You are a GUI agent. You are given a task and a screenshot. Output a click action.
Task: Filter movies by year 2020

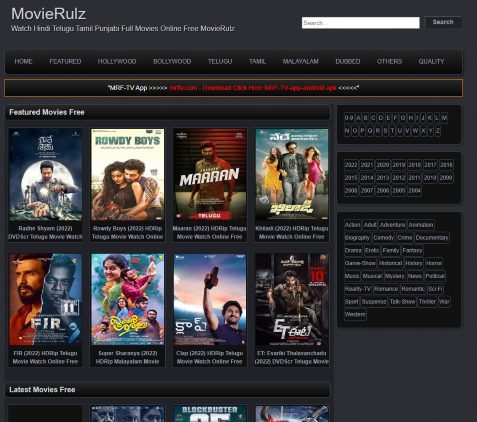pos(383,165)
